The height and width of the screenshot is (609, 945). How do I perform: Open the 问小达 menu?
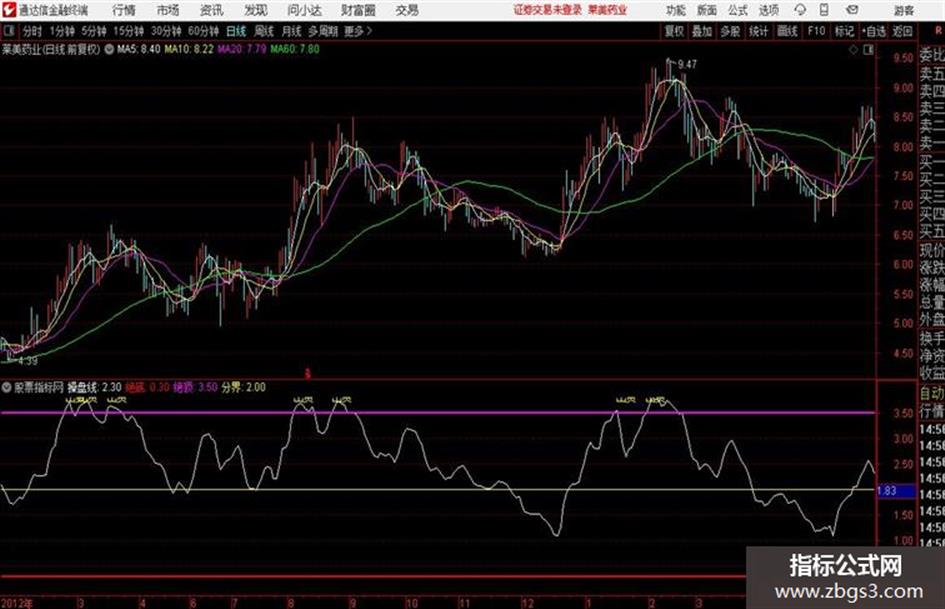click(304, 10)
